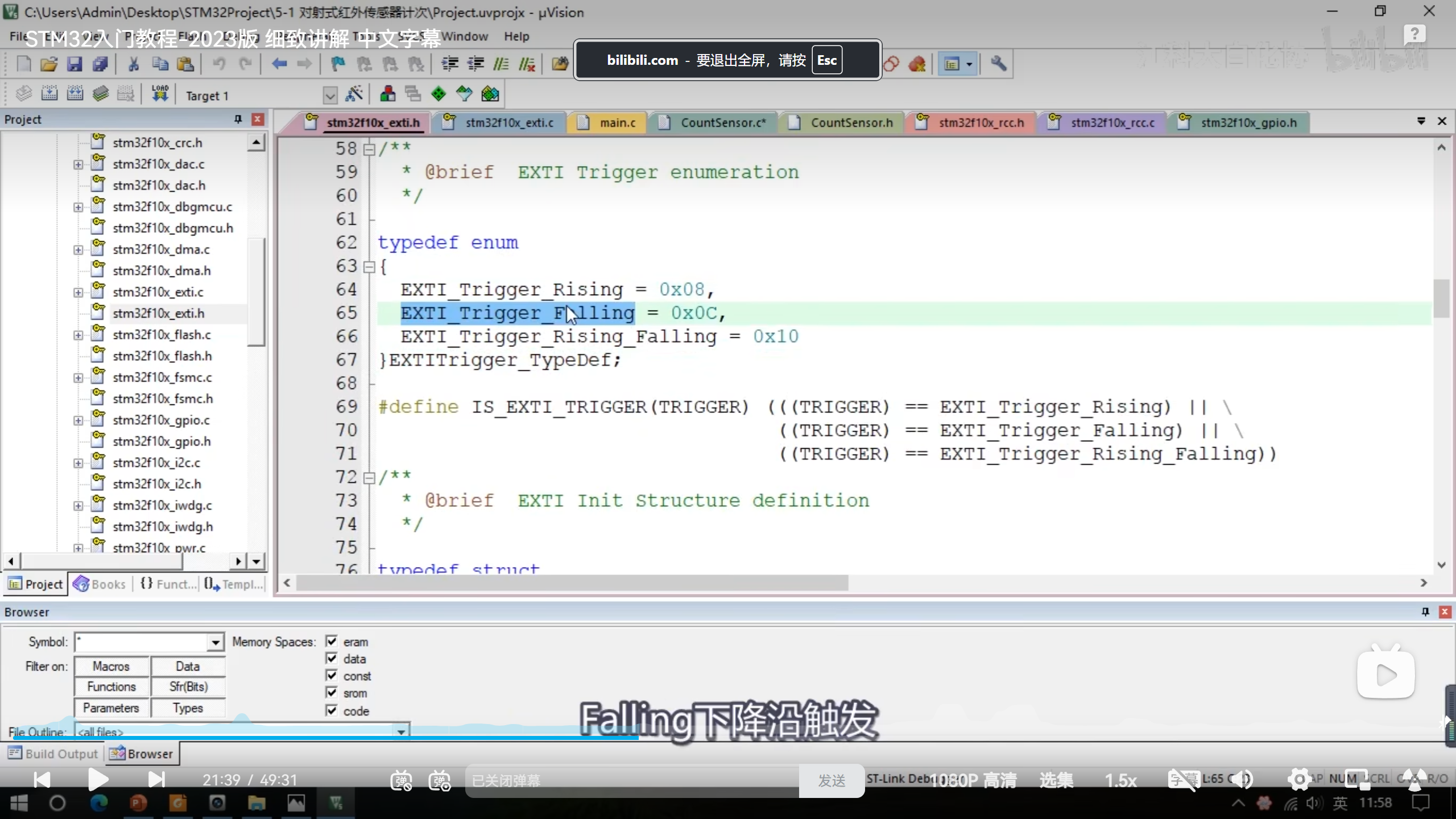Click the Configuration wrench icon

pyautogui.click(x=998, y=64)
